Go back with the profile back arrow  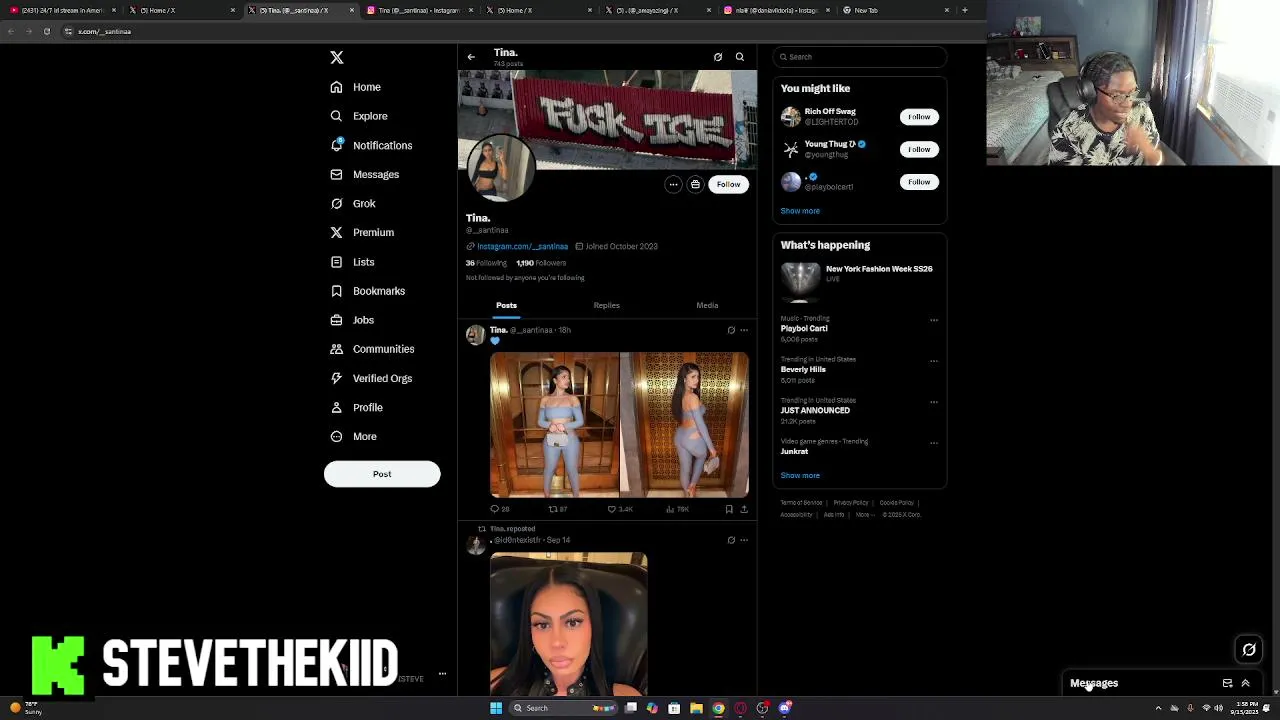pyautogui.click(x=471, y=57)
